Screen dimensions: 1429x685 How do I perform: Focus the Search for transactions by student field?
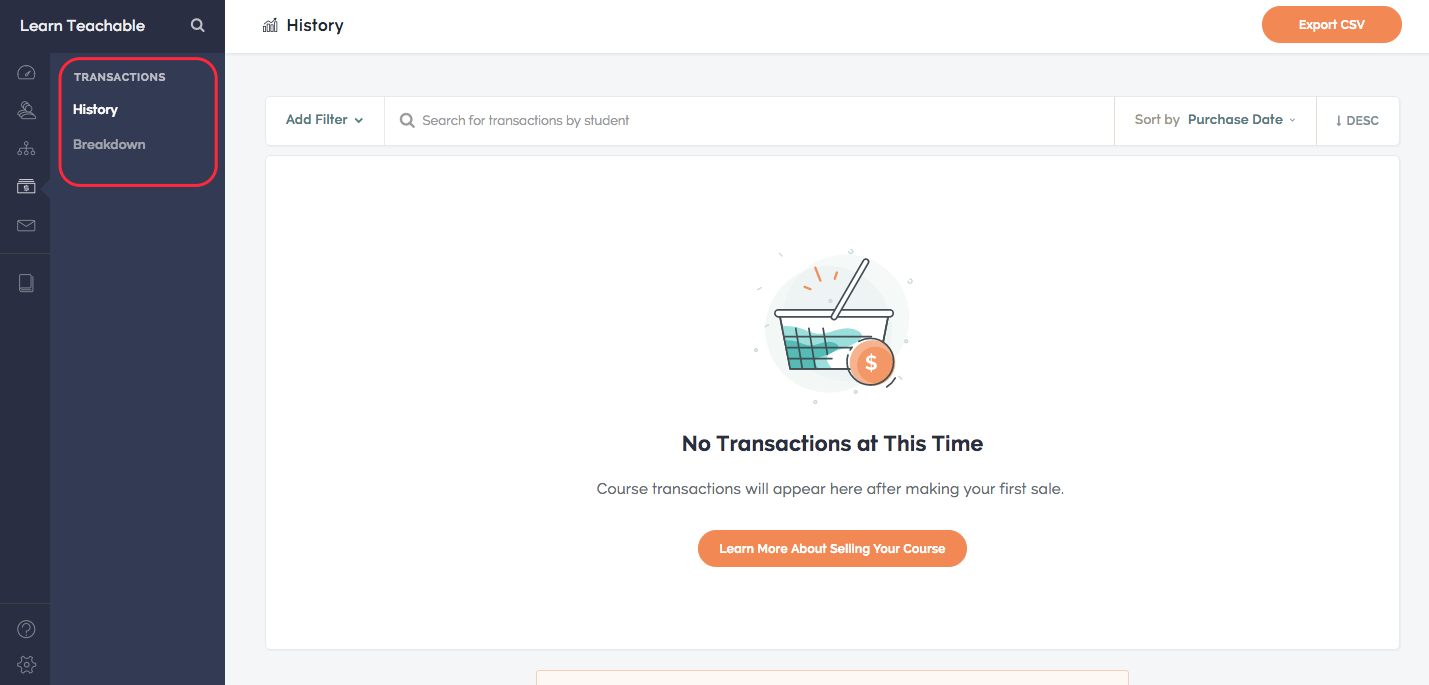(x=749, y=120)
